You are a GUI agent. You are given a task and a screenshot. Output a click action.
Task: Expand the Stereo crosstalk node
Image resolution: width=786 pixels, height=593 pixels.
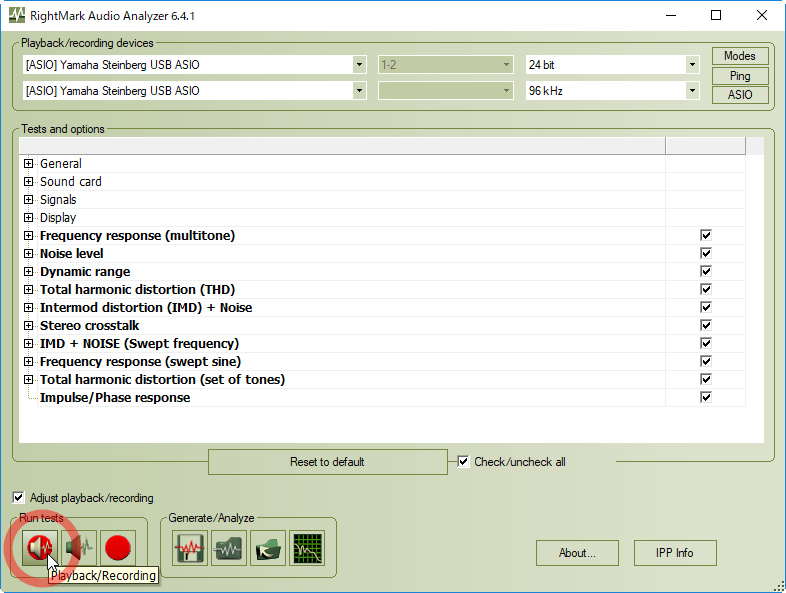click(x=29, y=326)
